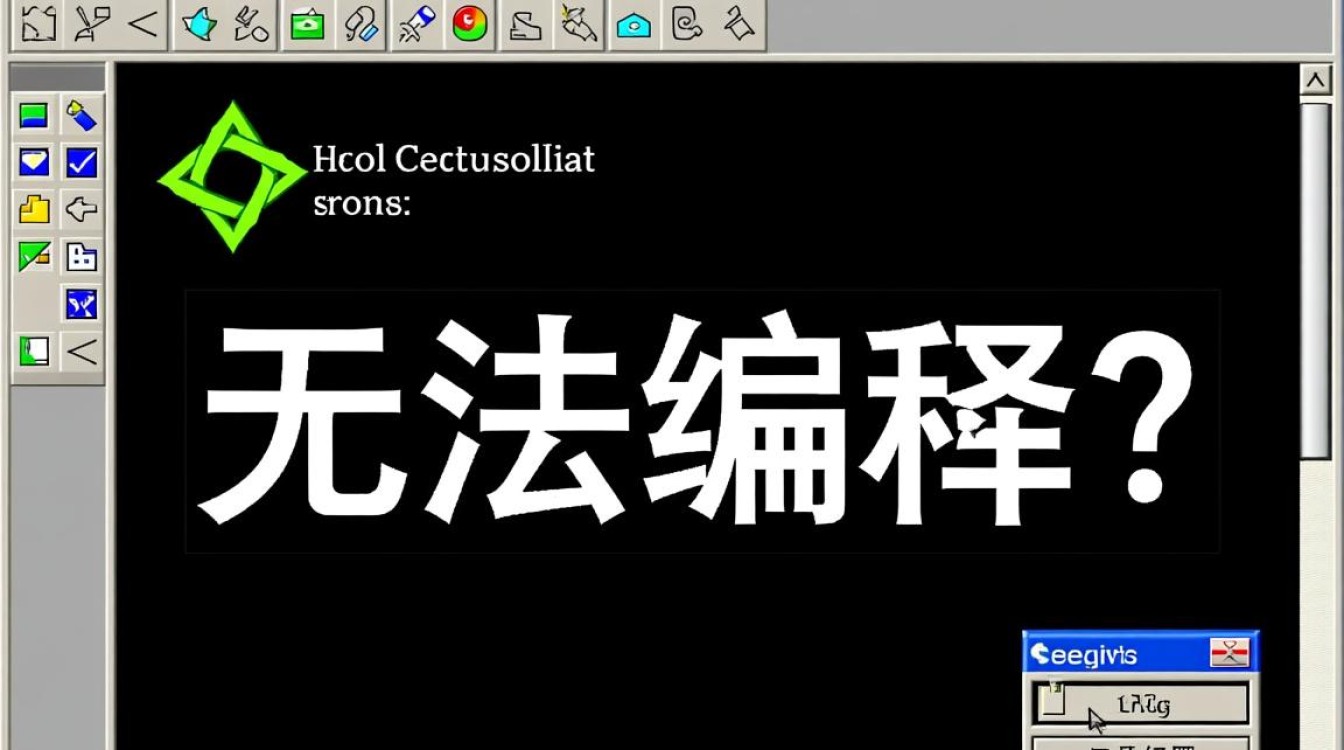This screenshot has width=1344, height=750.
Task: Collapse the chevron at the bottom of the sidebar
Action: [80, 352]
